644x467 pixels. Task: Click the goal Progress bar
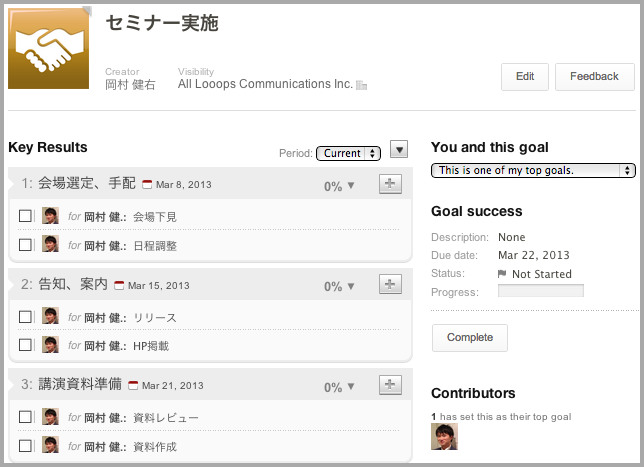tap(540, 292)
